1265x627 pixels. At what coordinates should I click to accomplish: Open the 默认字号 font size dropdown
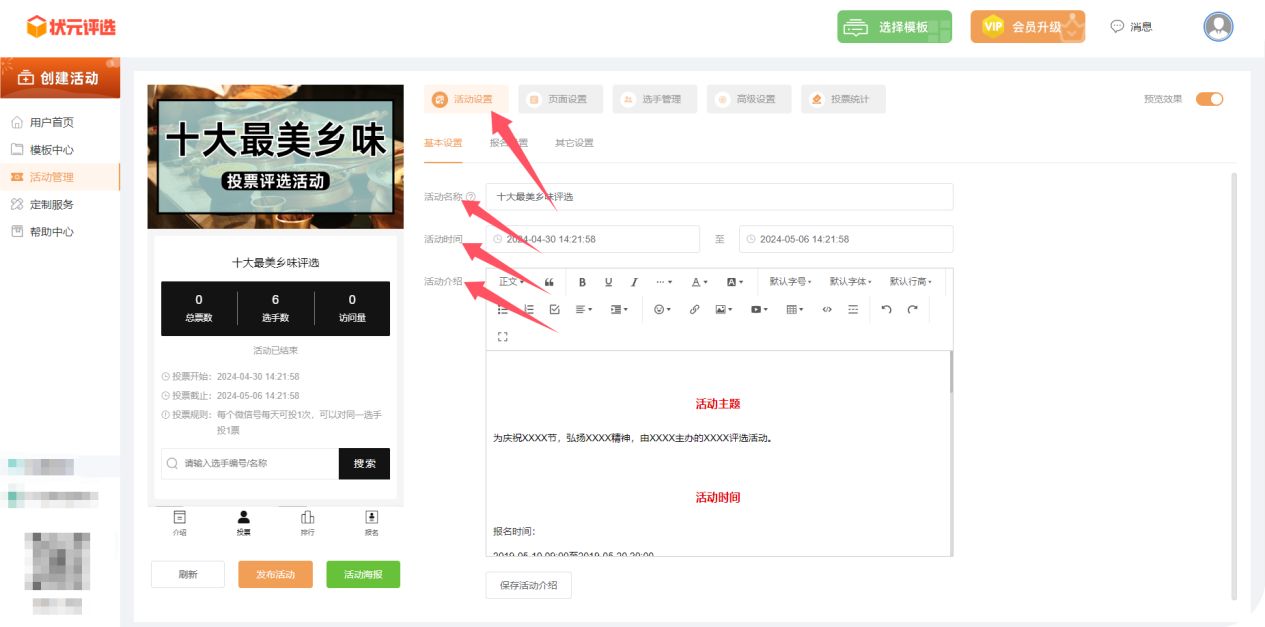click(x=790, y=282)
